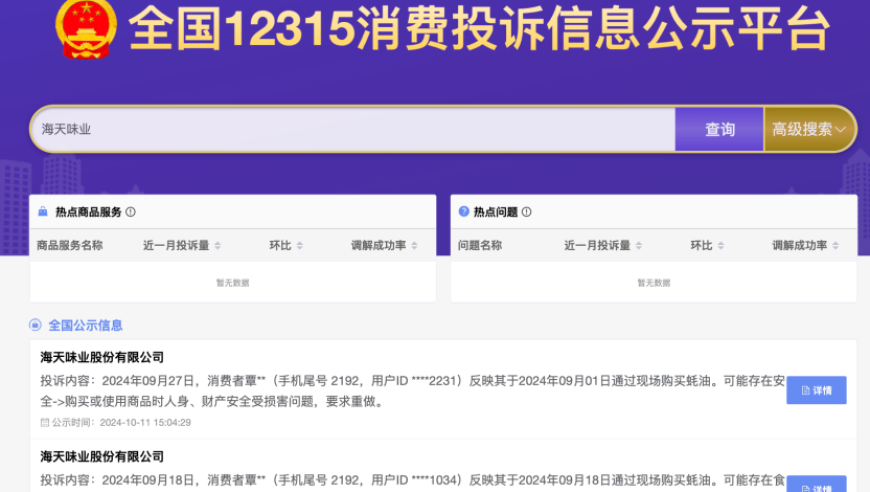This screenshot has width=870, height=492.
Task: Open 详情 for the 09月18日 complaint
Action: (816, 484)
